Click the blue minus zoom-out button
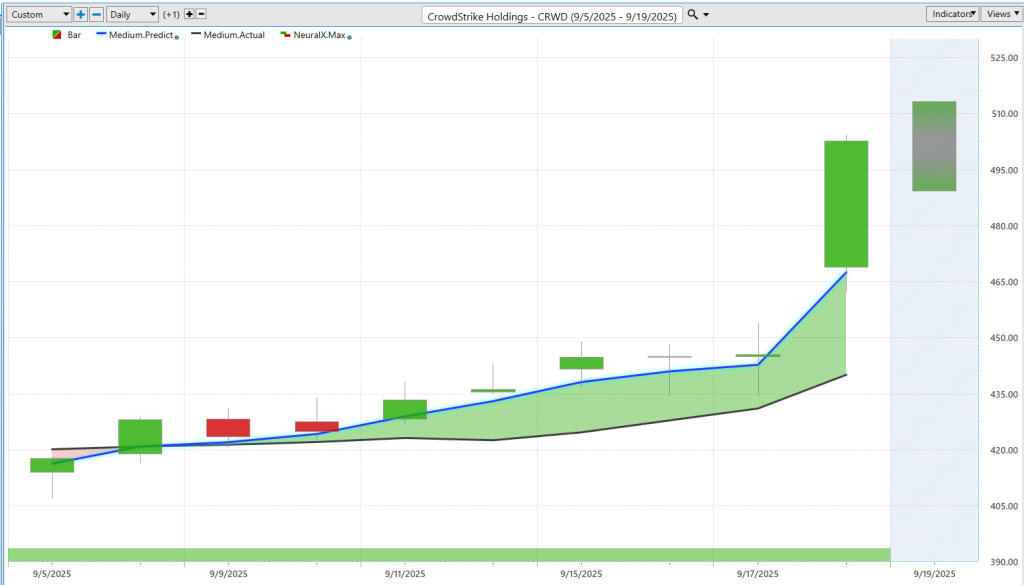This screenshot has width=1024, height=585. coord(95,14)
